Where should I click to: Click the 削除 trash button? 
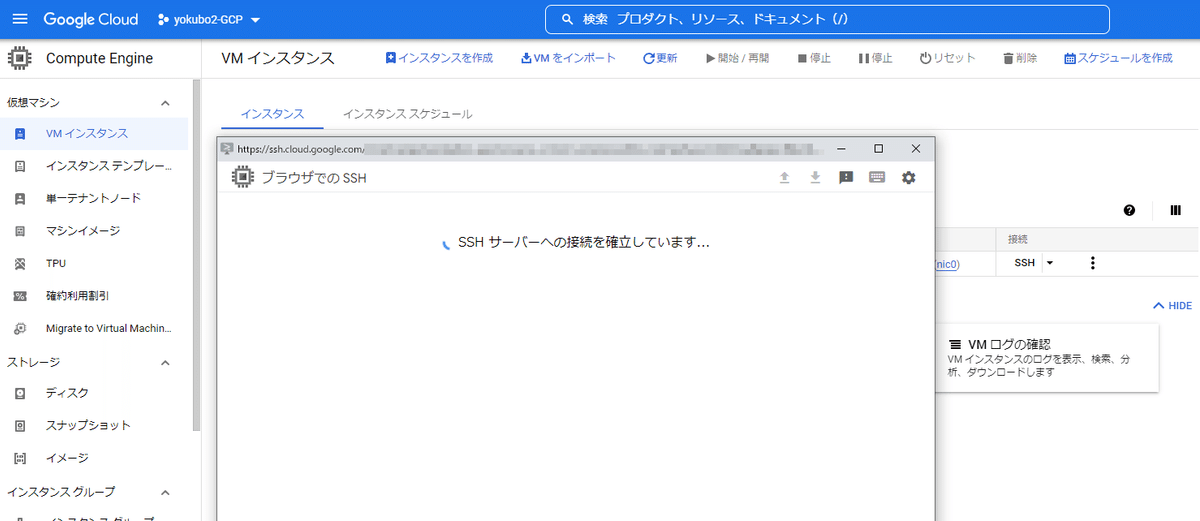pyautogui.click(x=1020, y=58)
